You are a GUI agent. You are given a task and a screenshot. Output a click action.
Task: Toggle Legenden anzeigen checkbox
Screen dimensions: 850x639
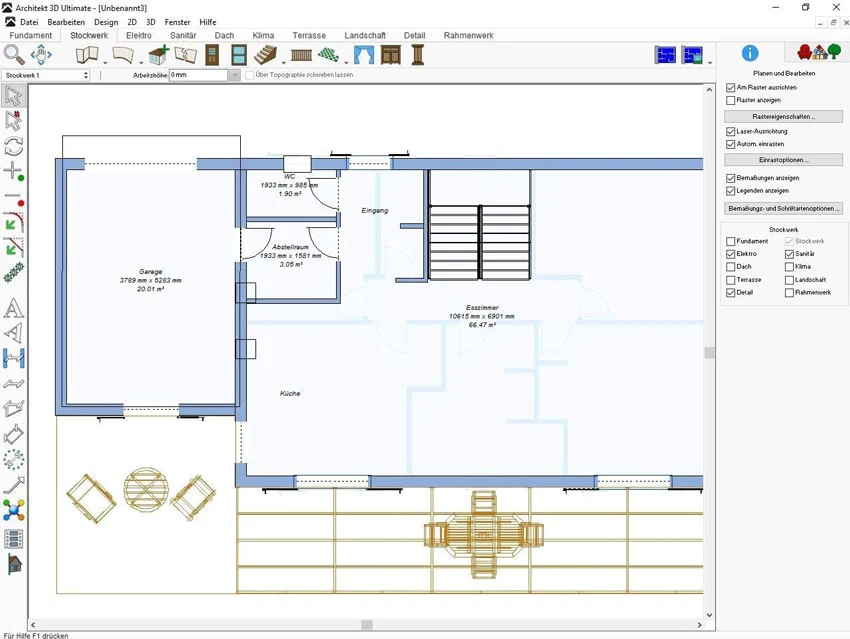pyautogui.click(x=730, y=191)
